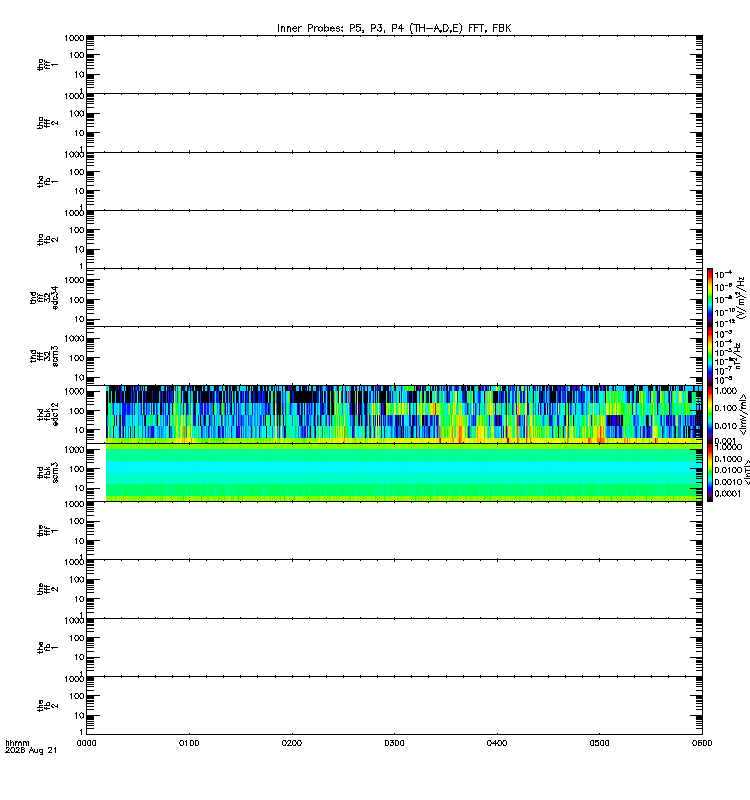750x800 pixels.
Task: Click the 0100 time tick label
Action: pyautogui.click(x=189, y=743)
